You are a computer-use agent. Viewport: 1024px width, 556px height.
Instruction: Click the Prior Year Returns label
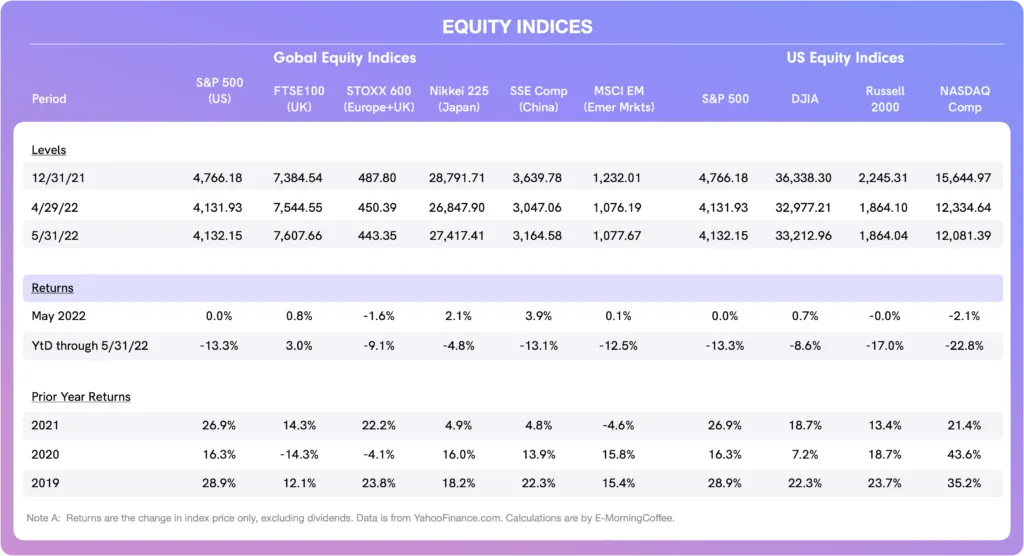click(x=81, y=397)
